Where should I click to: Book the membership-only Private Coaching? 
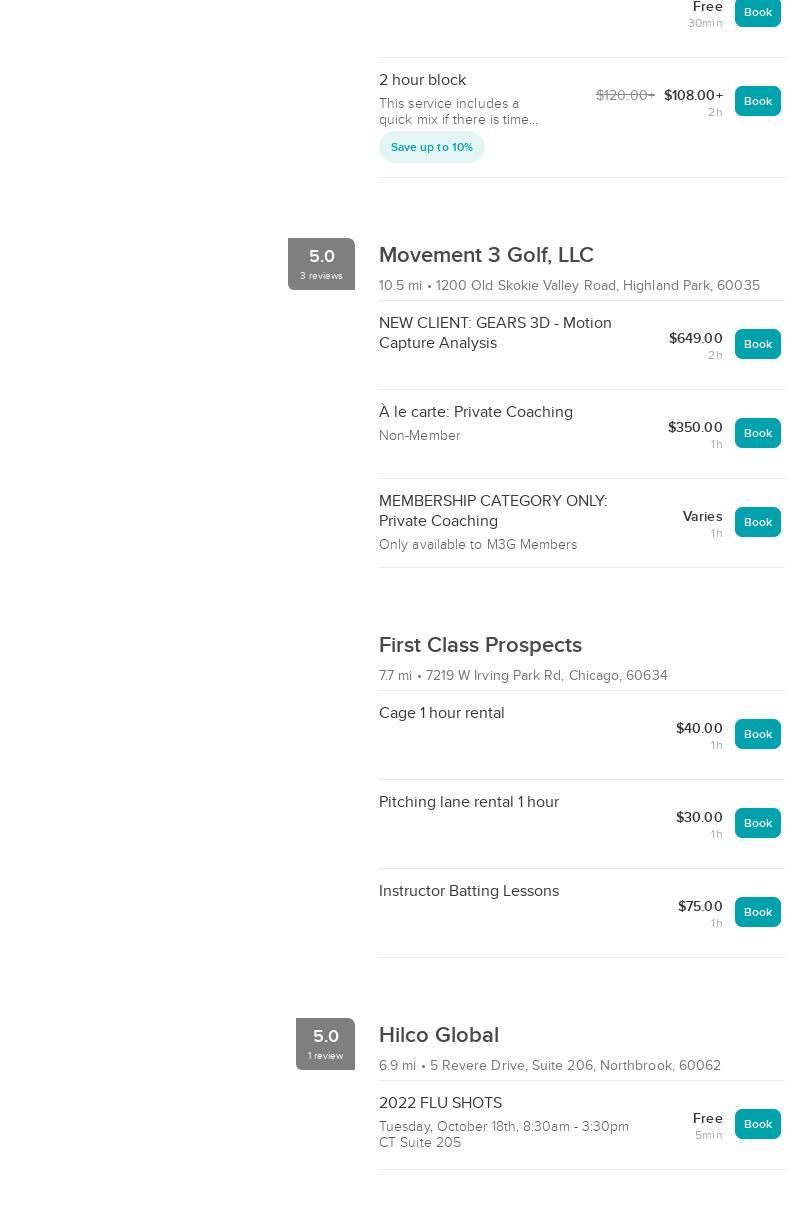757,522
